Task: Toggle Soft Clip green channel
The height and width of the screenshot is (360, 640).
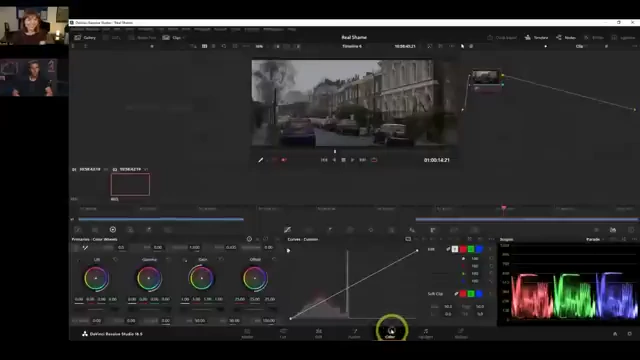Action: pyautogui.click(x=471, y=293)
